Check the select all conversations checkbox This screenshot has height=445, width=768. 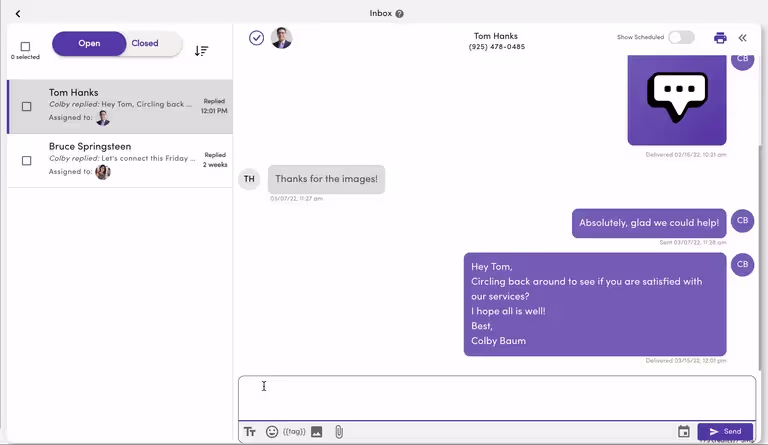point(26,46)
